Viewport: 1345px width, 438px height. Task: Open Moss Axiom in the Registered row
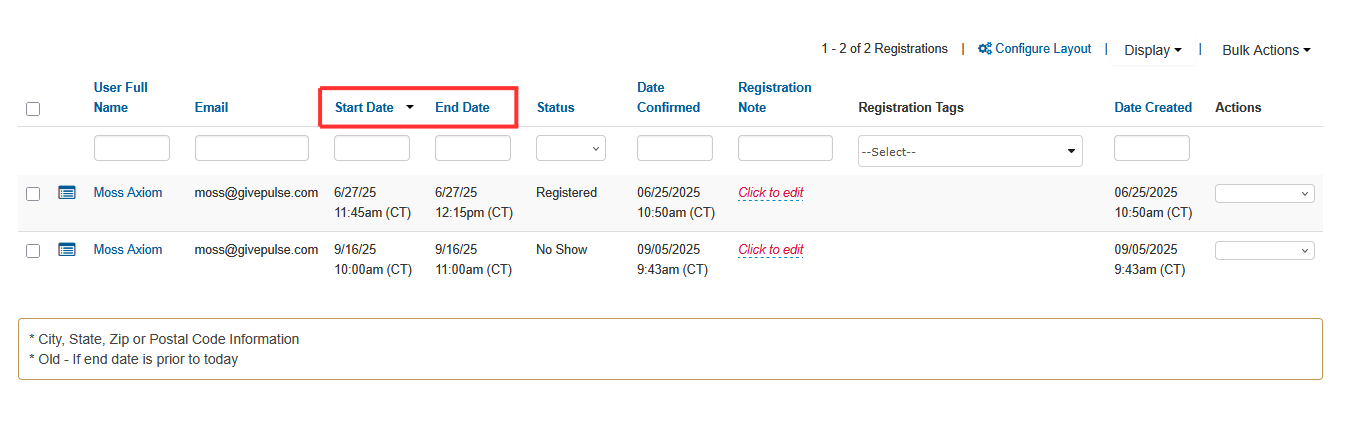click(128, 192)
